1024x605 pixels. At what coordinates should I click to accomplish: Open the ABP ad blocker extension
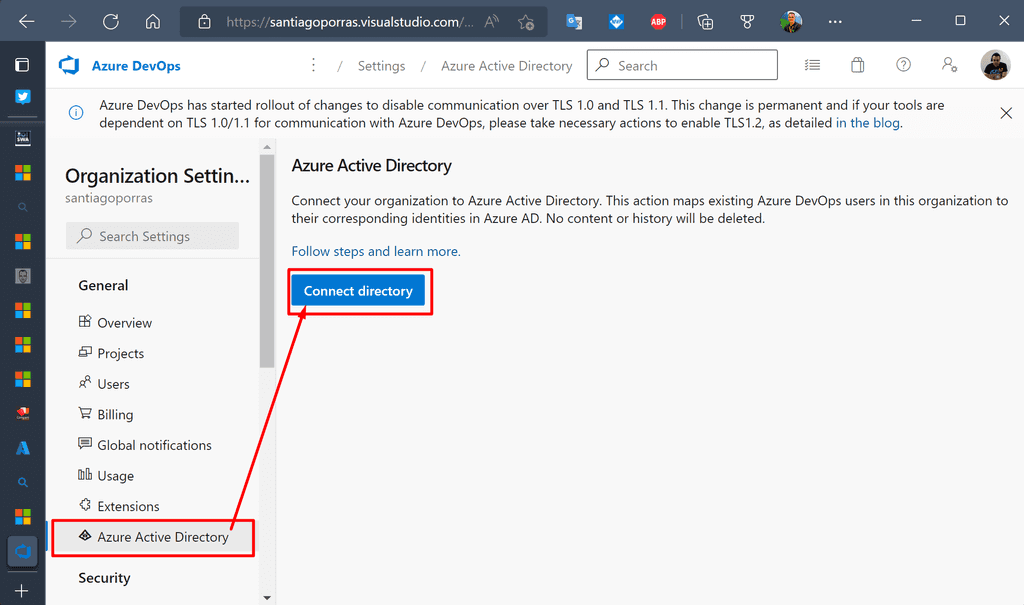(x=658, y=22)
